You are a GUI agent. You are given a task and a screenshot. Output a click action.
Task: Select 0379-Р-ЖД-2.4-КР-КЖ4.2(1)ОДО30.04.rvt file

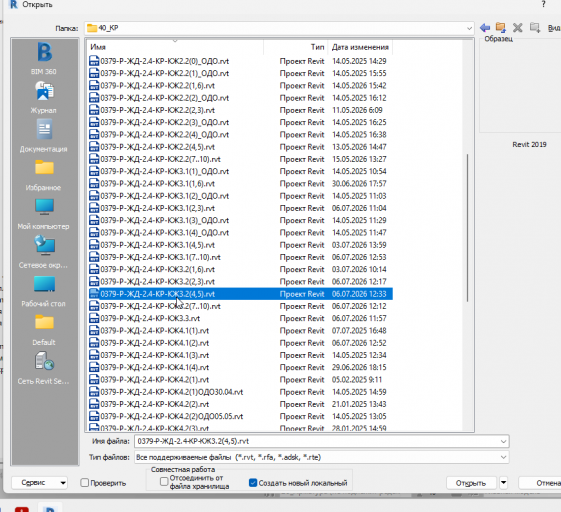tap(240, 392)
